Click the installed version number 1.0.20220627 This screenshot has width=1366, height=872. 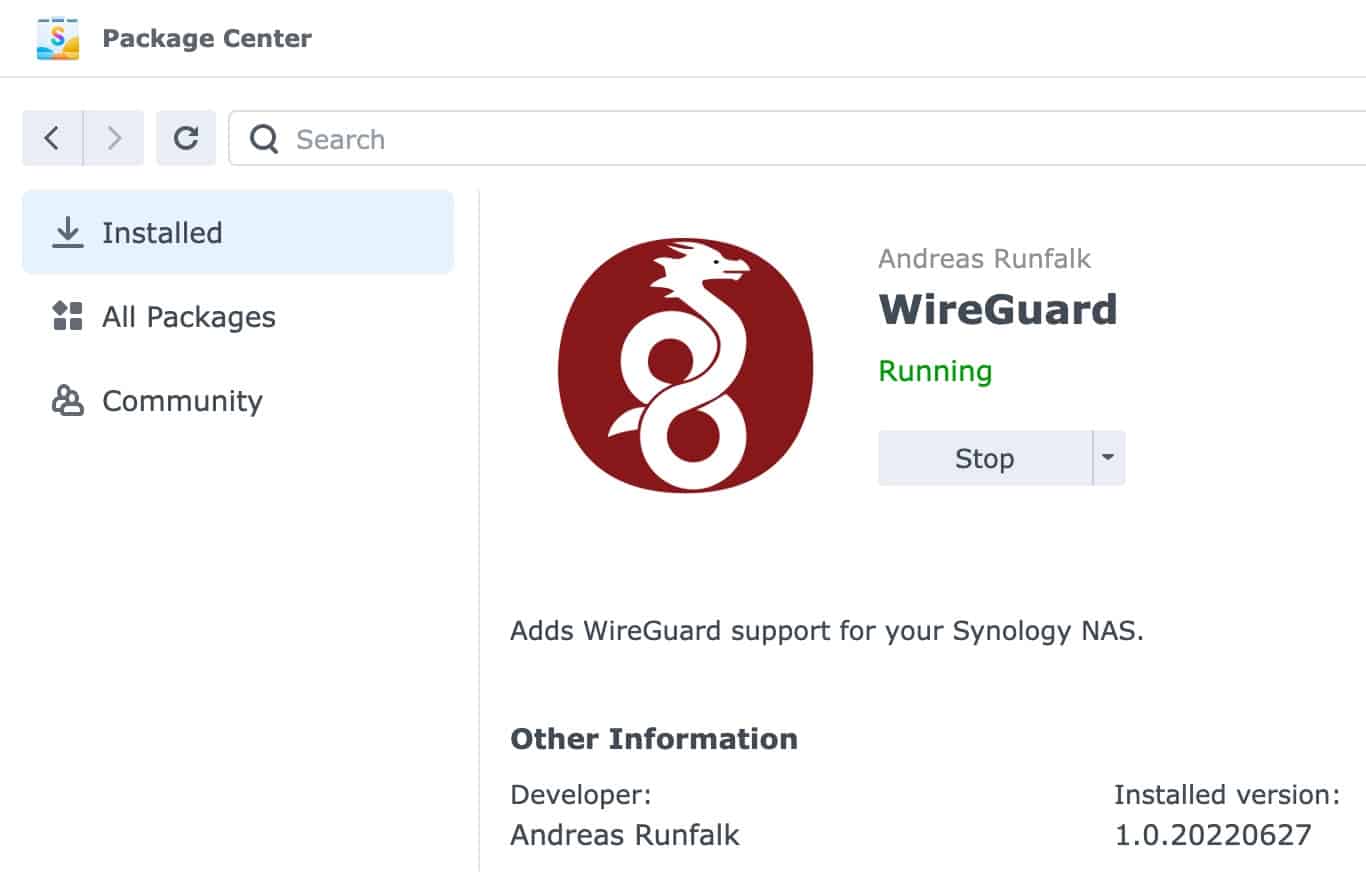[x=1213, y=835]
